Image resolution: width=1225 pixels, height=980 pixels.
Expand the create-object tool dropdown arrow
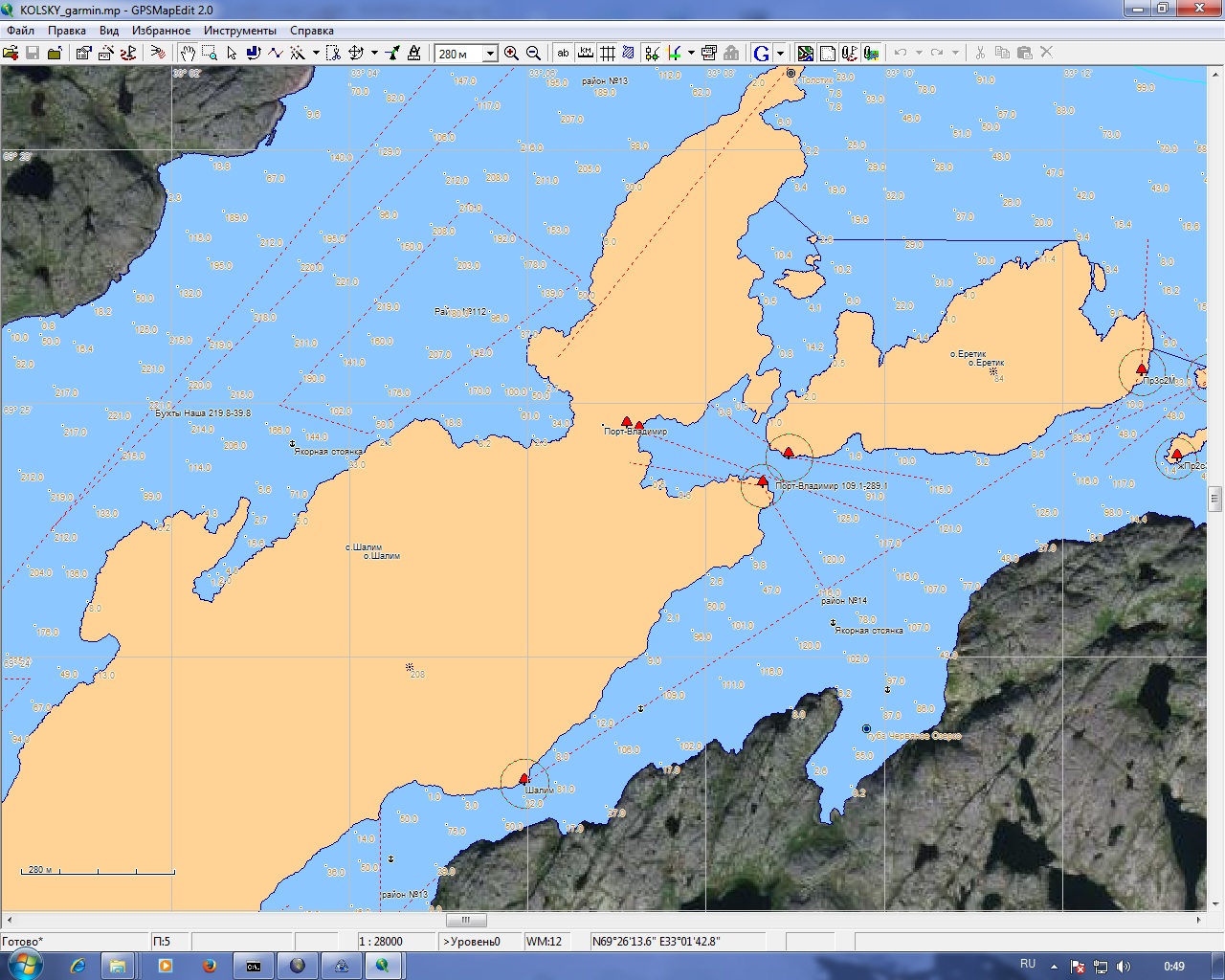[x=316, y=54]
